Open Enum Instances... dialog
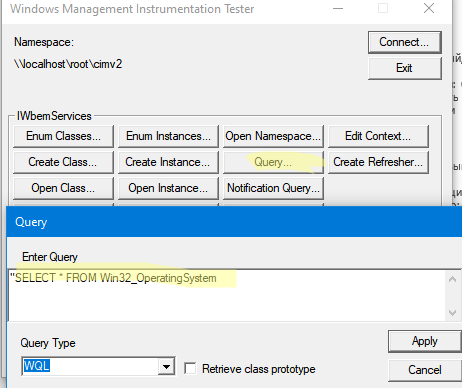This screenshot has width=462, height=388. [168, 136]
